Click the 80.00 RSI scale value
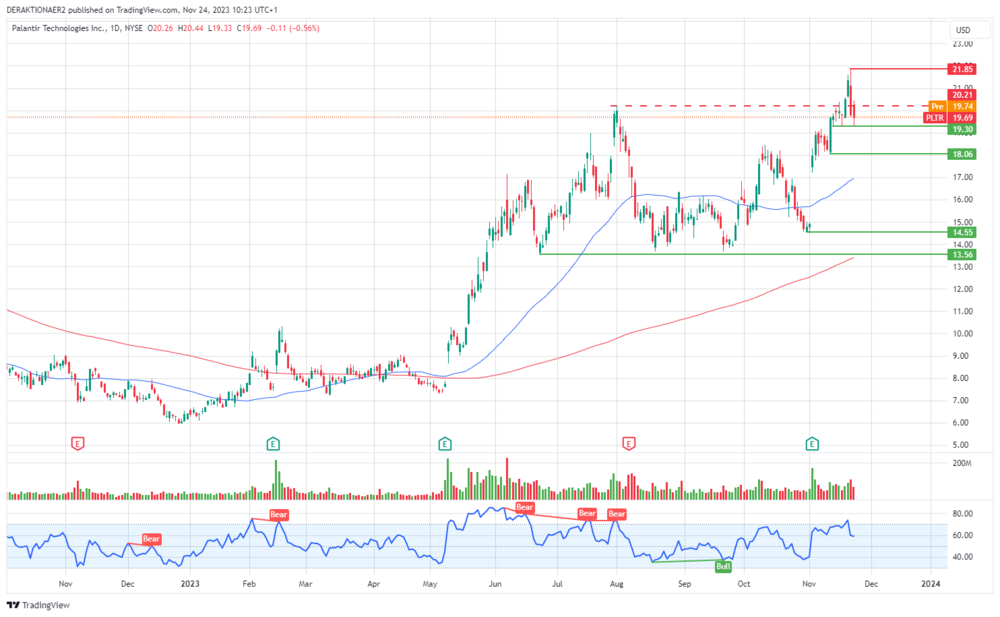The width and height of the screenshot is (1000, 617). (962, 513)
